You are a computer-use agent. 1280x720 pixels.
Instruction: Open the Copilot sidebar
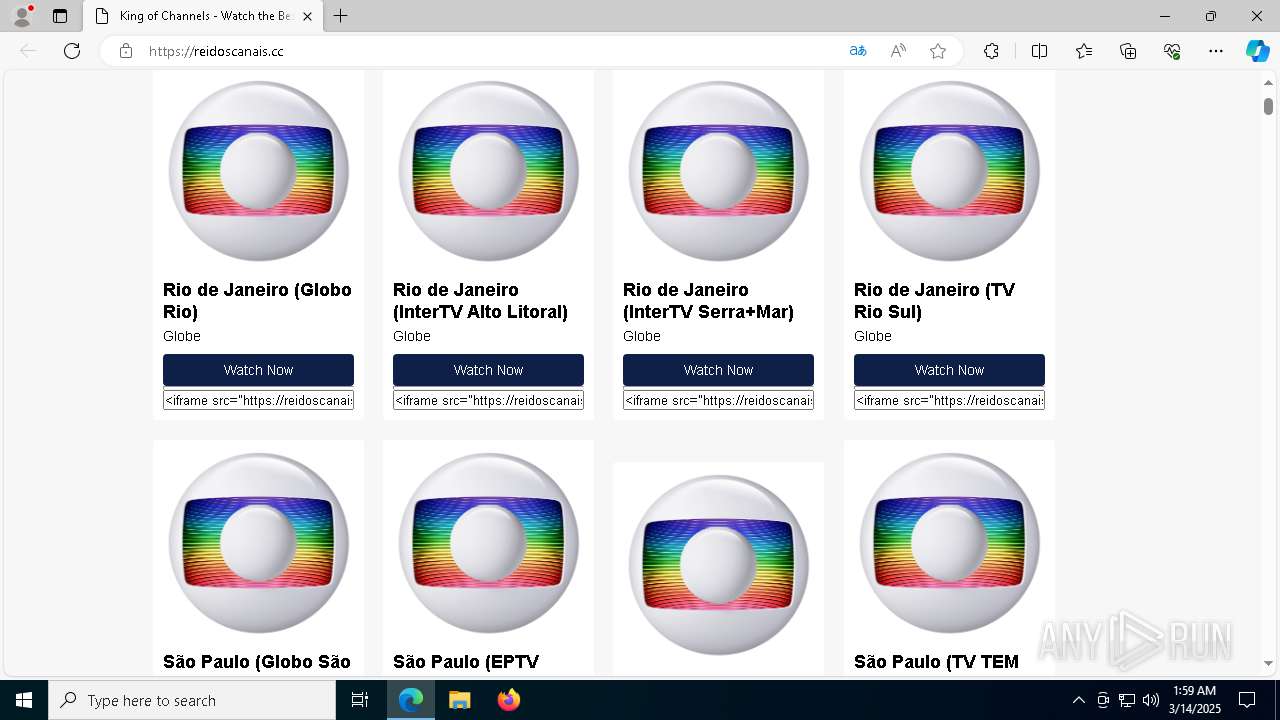[1257, 51]
